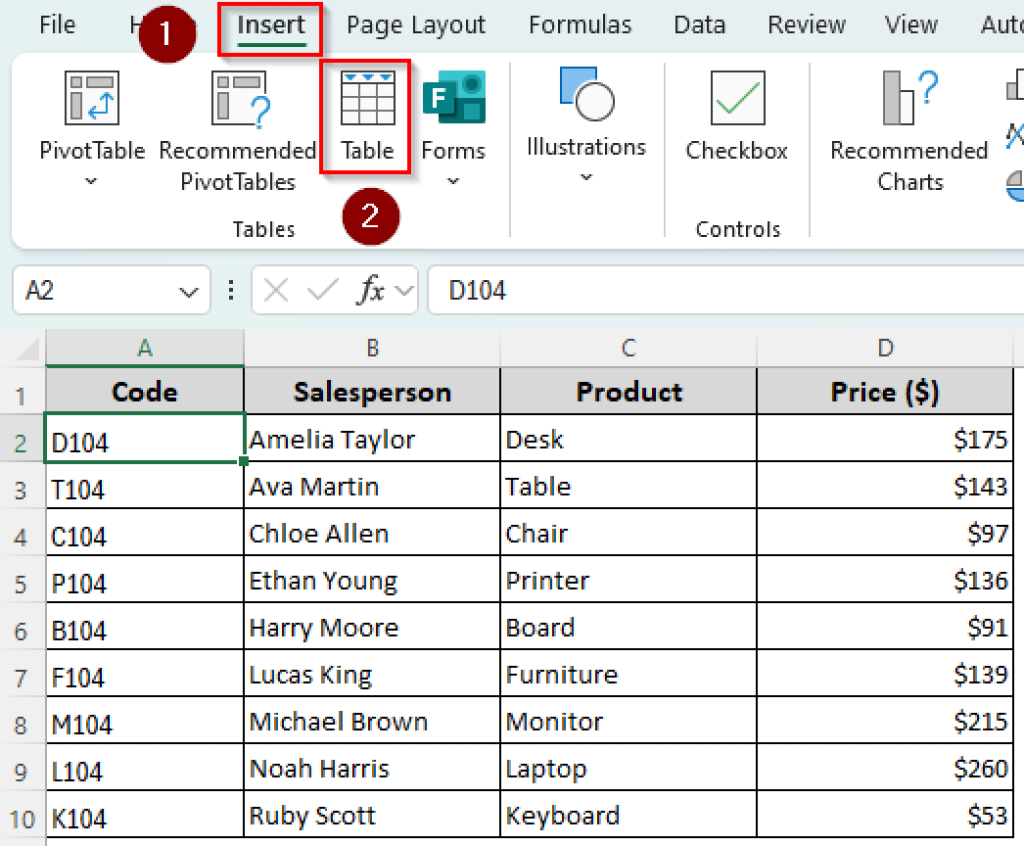
Task: Click the Forms icon
Action: pos(453,97)
